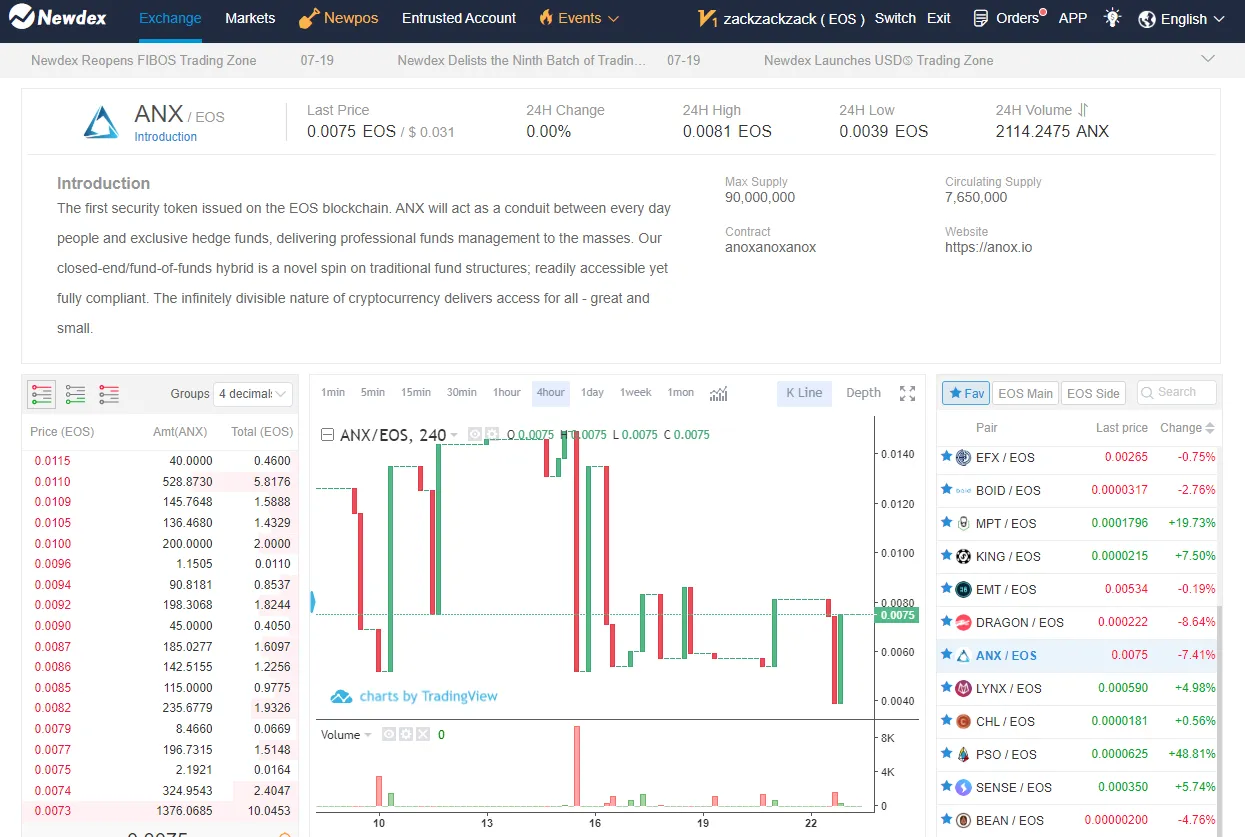Set chart interval to 1day
The width and height of the screenshot is (1245, 837).
593,393
